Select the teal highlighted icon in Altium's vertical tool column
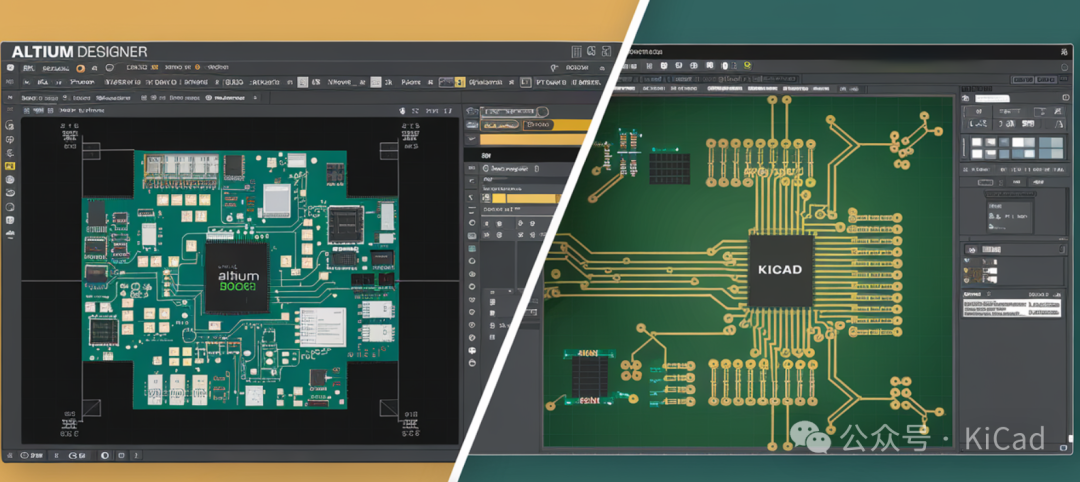The height and width of the screenshot is (482, 1080). [472, 248]
